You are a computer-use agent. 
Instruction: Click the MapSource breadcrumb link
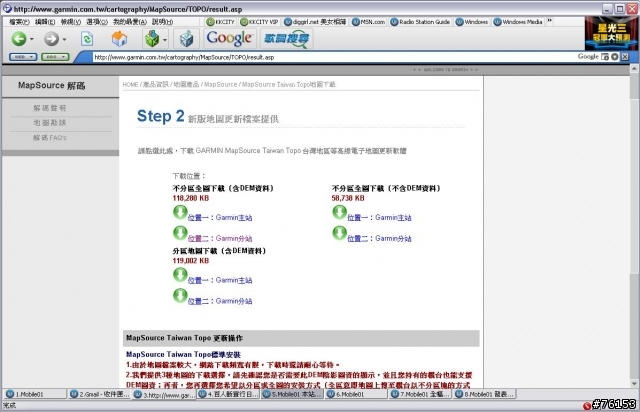[220, 85]
